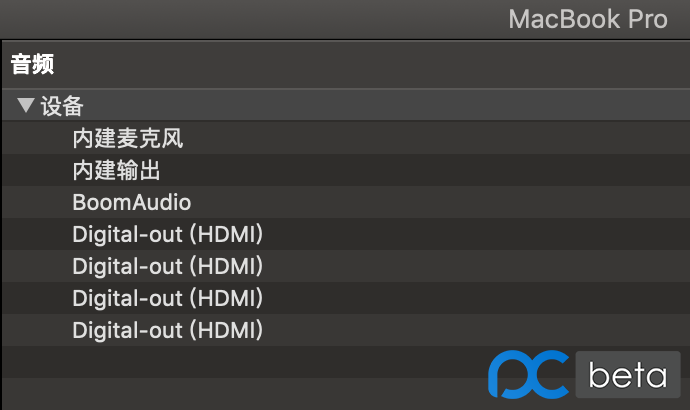Click the empty row below the last HDMI entry
This screenshot has width=690, height=410.
[250, 362]
